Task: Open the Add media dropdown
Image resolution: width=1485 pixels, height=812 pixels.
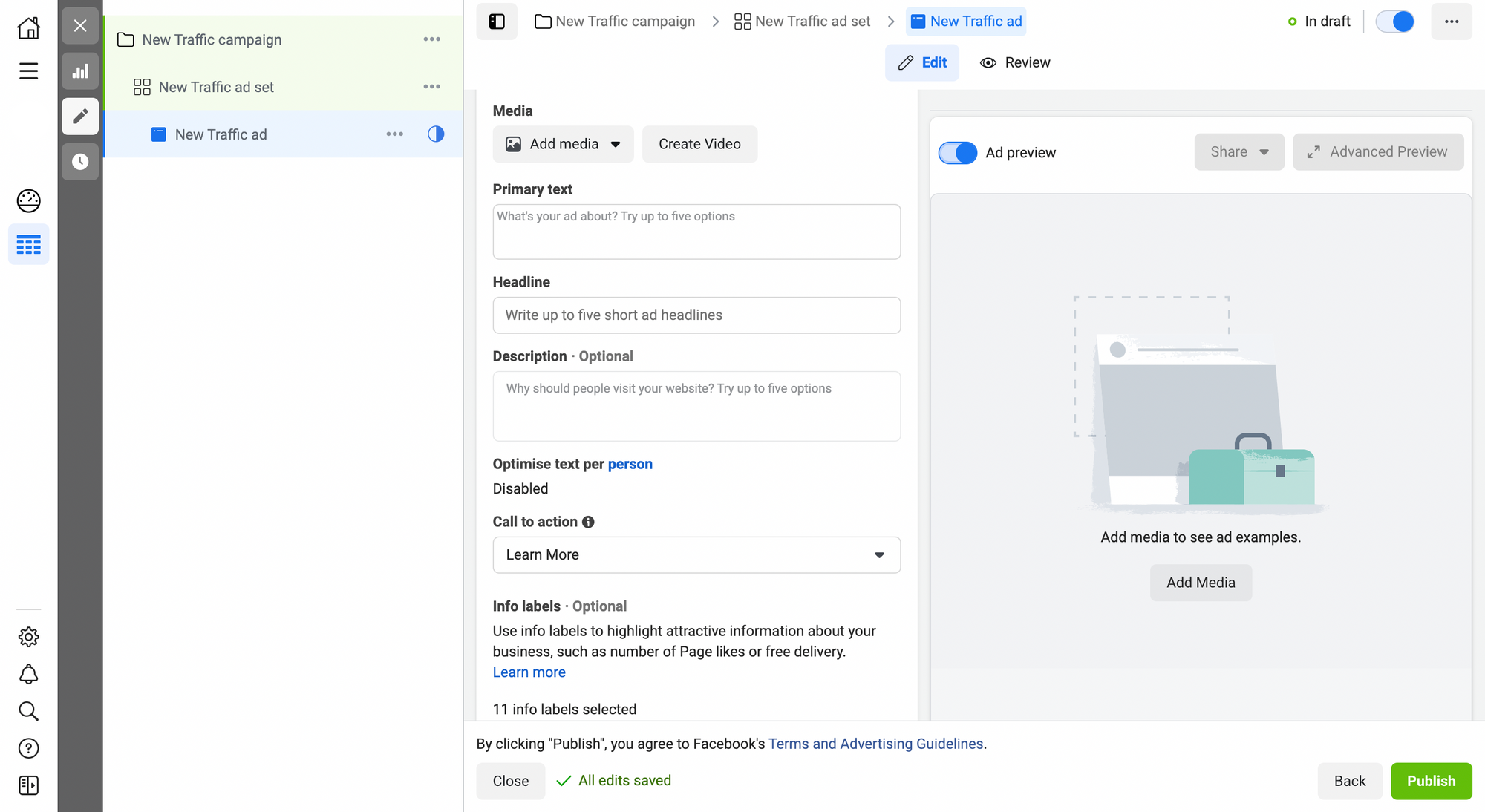Action: click(x=564, y=144)
